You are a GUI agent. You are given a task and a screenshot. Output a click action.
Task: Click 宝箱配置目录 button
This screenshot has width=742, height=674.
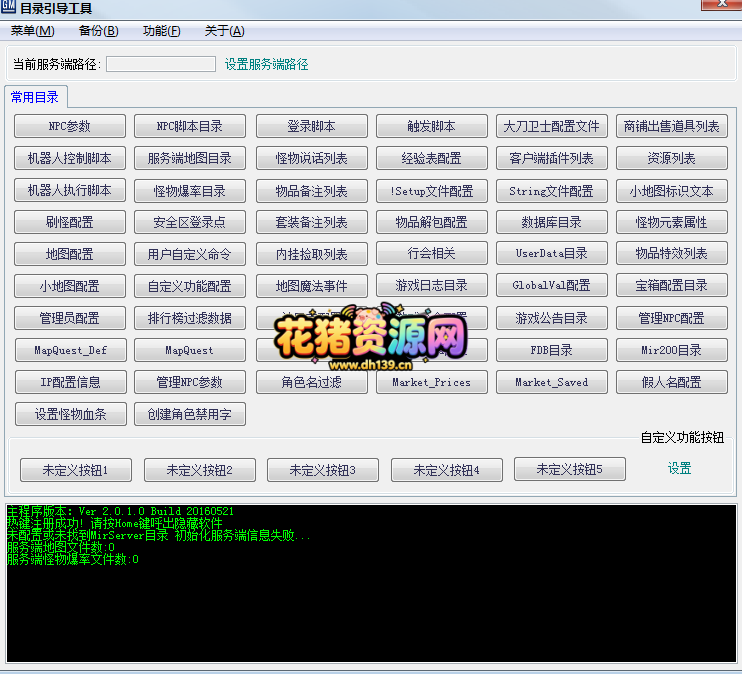coord(671,285)
